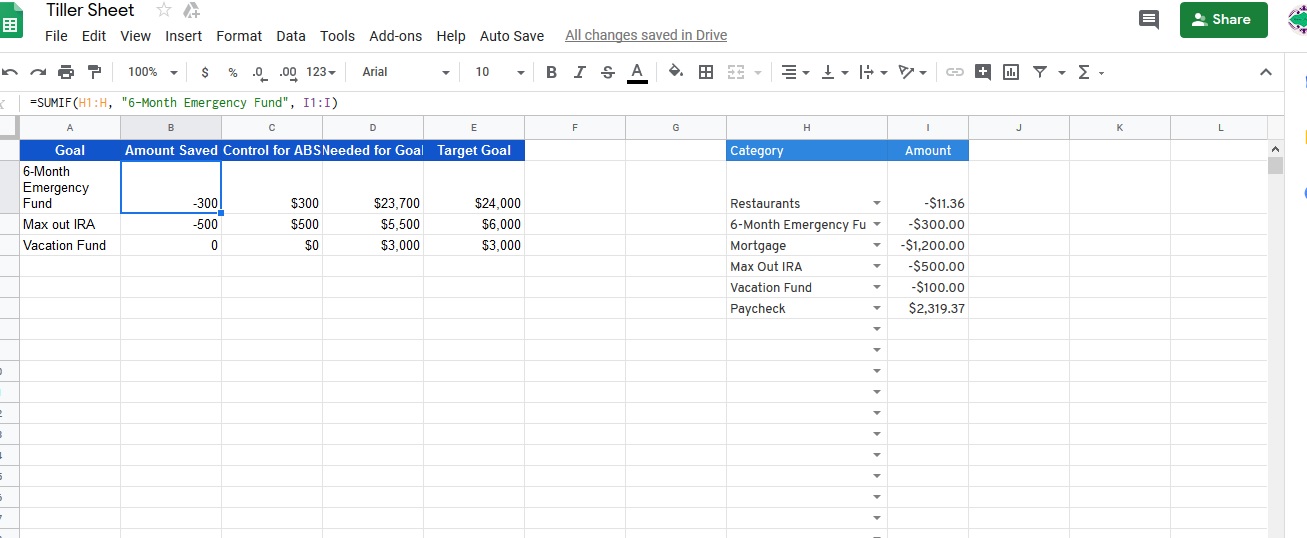Undo the last action

[x=11, y=72]
